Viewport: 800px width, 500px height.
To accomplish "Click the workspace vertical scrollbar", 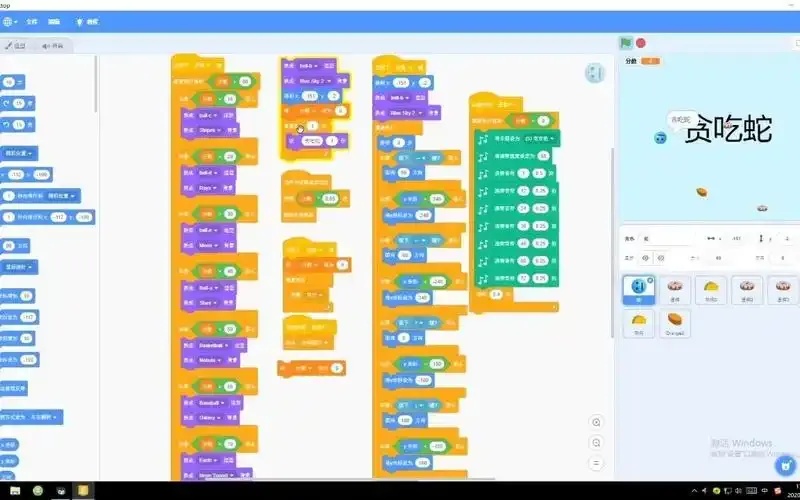I will tap(611, 242).
